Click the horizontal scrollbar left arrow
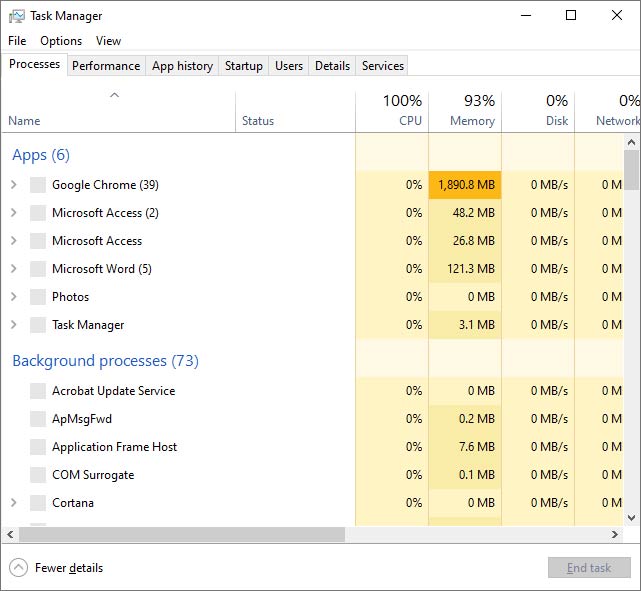 click(10, 535)
